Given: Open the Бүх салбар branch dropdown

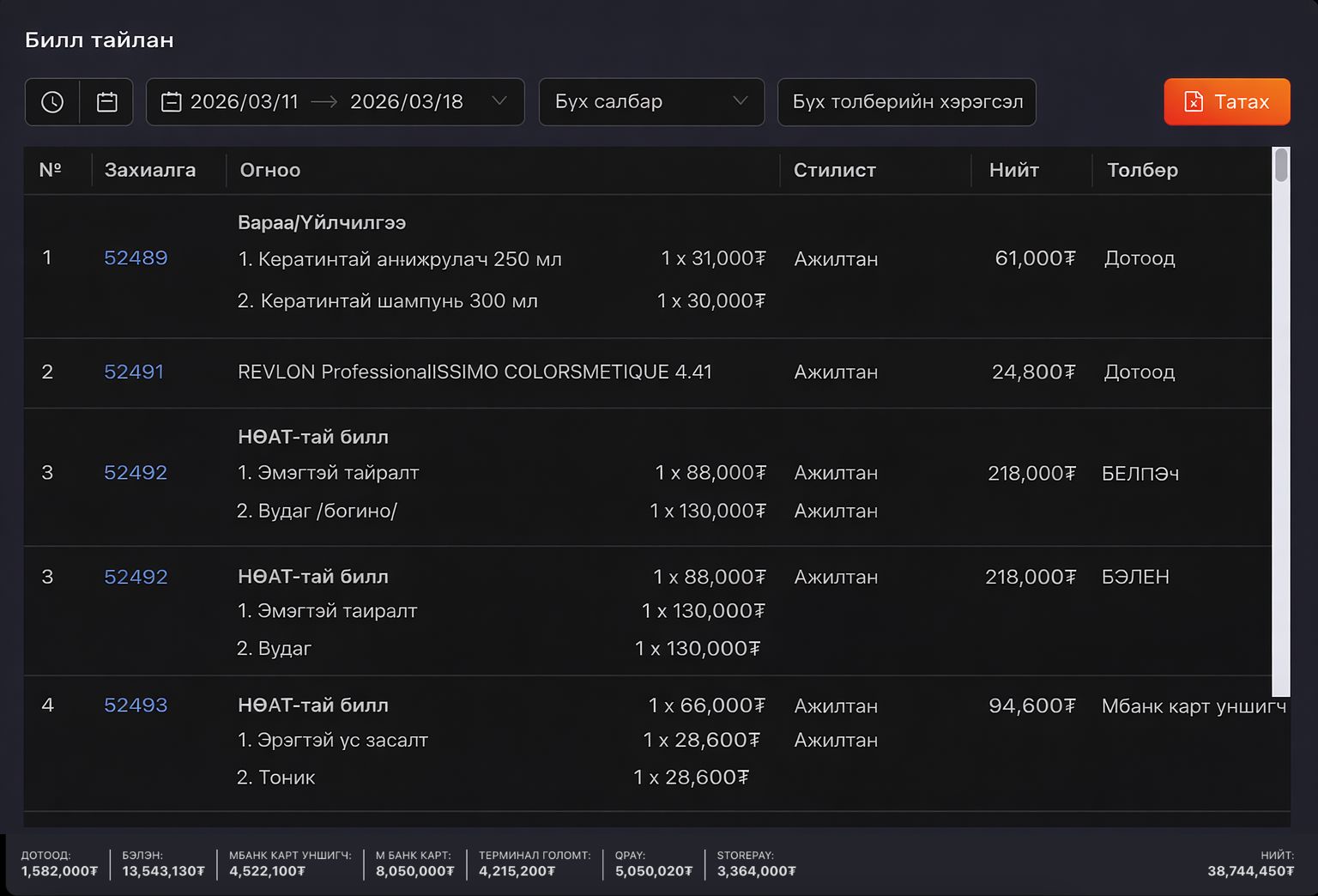Looking at the screenshot, I should point(650,102).
